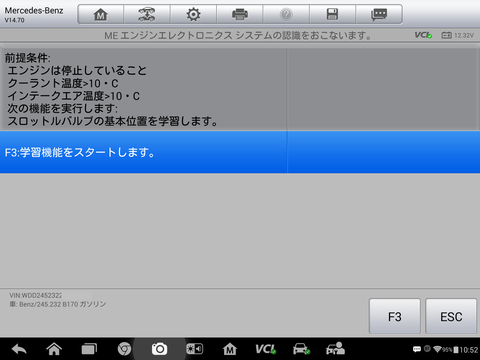The image size is (480, 360).
Task: Tap the Android back arrow
Action: point(19,349)
